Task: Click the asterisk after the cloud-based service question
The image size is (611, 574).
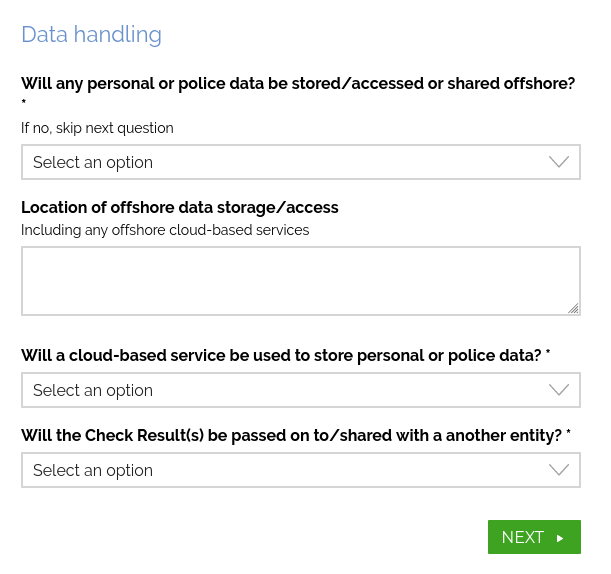Action: point(548,355)
